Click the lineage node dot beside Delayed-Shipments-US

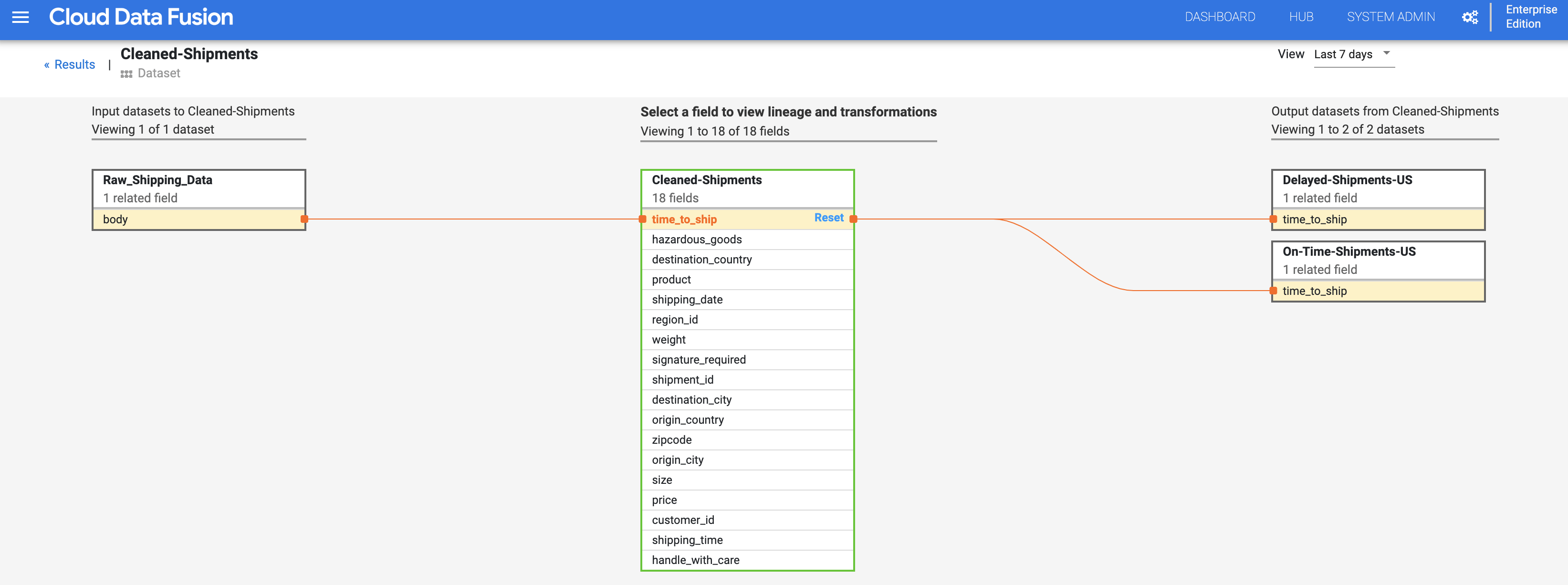pyautogui.click(x=1273, y=218)
